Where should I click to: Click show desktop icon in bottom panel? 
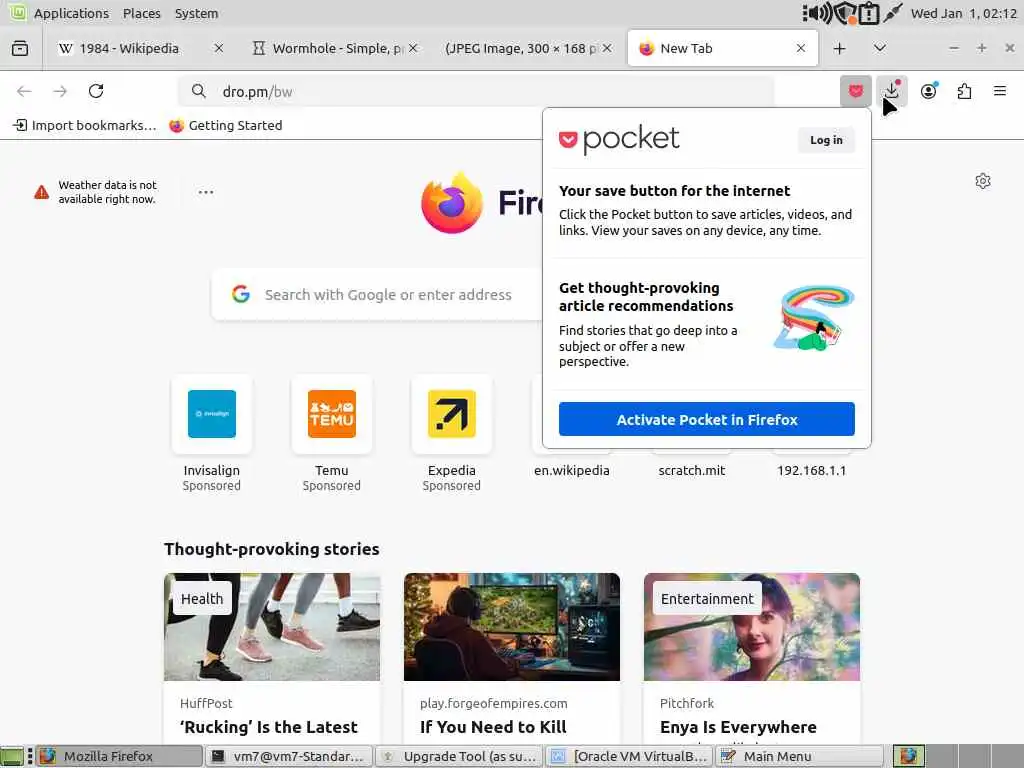(x=12, y=756)
